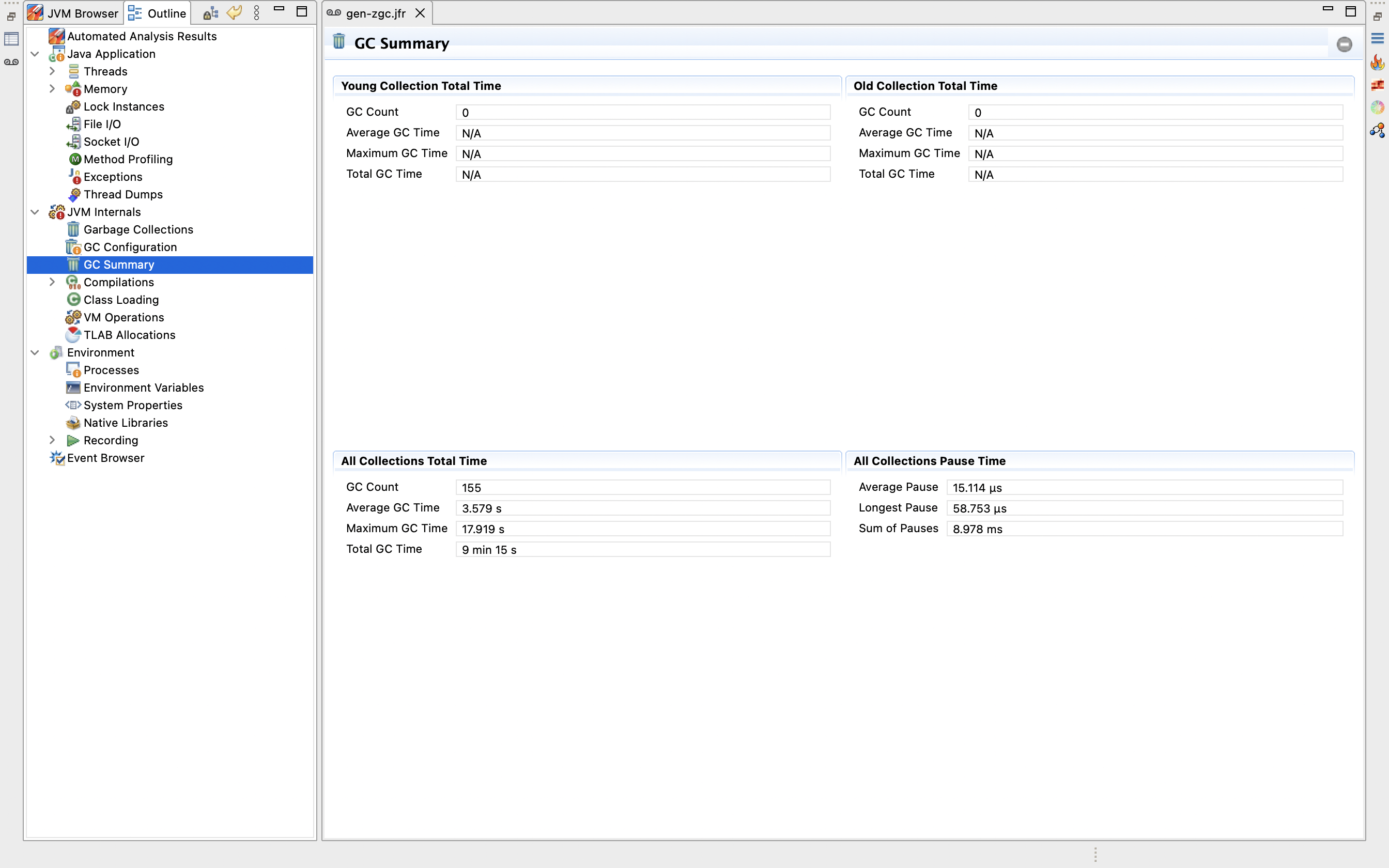
Task: Open the Stack Trace lines icon
Action: 1377,38
